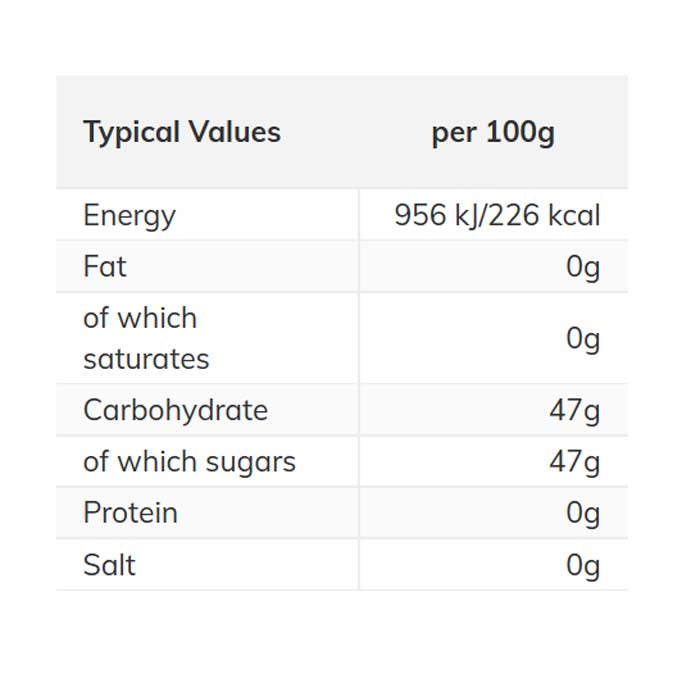
Task: Click the word "sugars" in the table
Action: coord(250,462)
